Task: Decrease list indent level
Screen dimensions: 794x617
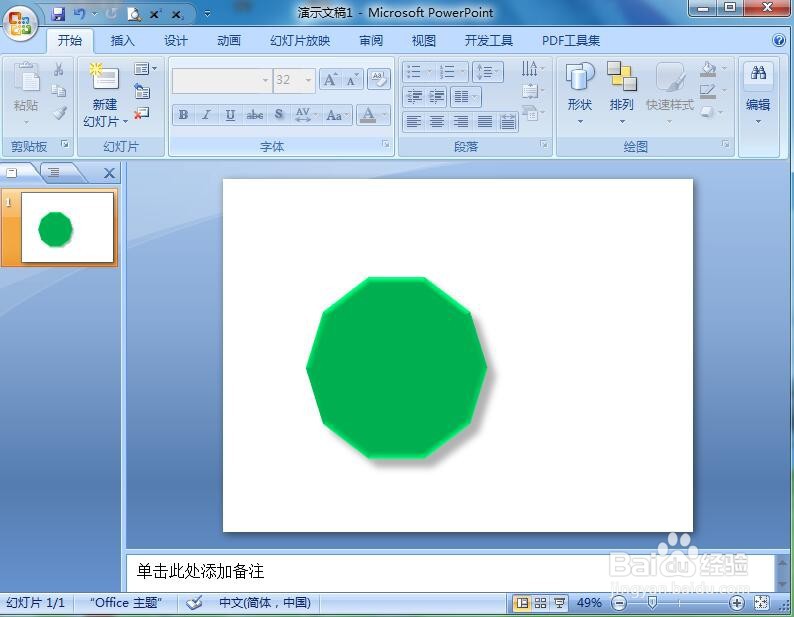Action: 415,96
